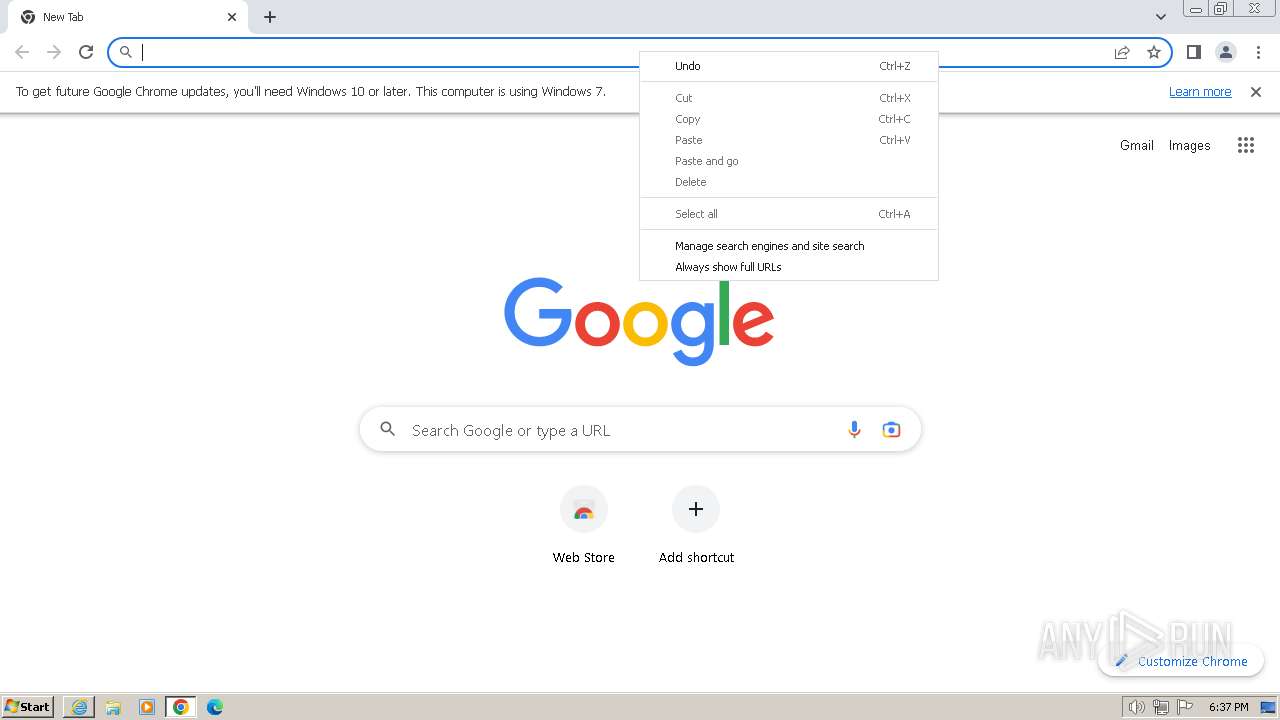Open Windows Media Player from taskbar

point(147,707)
